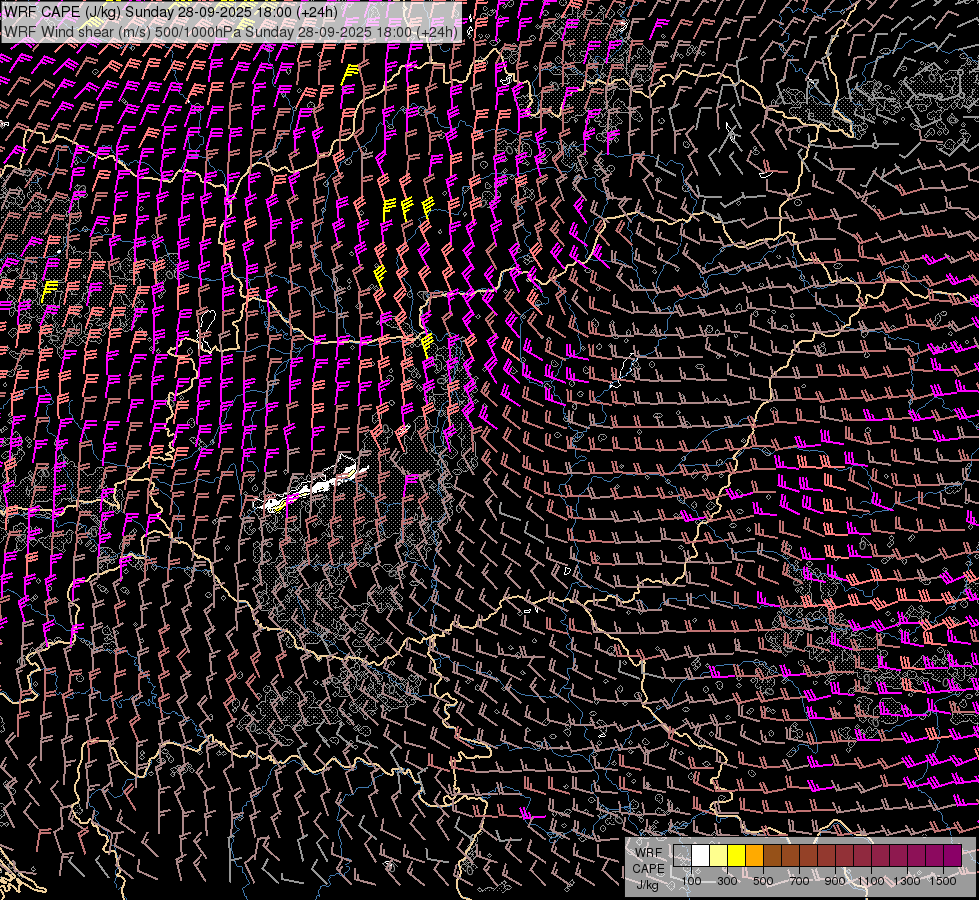The width and height of the screenshot is (979, 900).
Task: Select the bright yellow 300 J/kg swatch
Action: click(736, 855)
